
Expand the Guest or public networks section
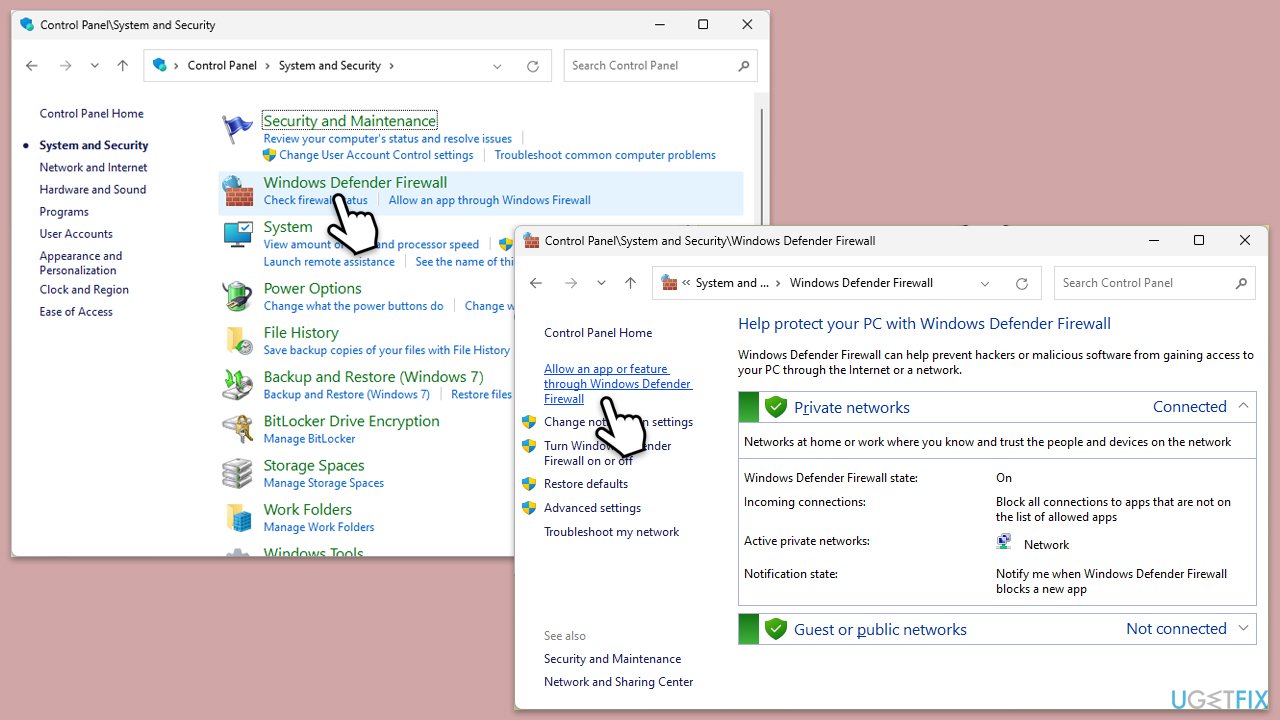[1243, 628]
